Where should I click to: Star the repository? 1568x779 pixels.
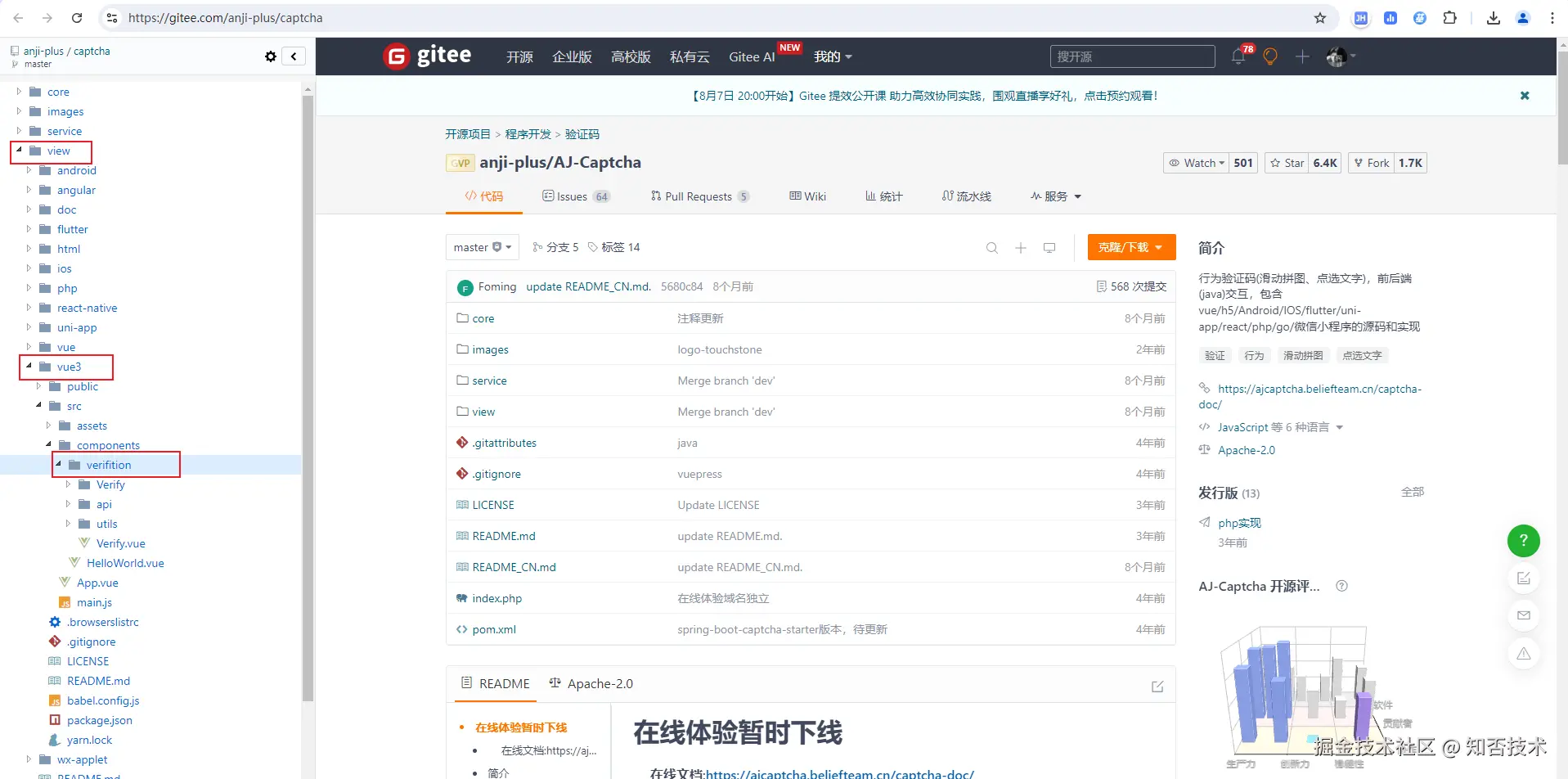(1287, 163)
